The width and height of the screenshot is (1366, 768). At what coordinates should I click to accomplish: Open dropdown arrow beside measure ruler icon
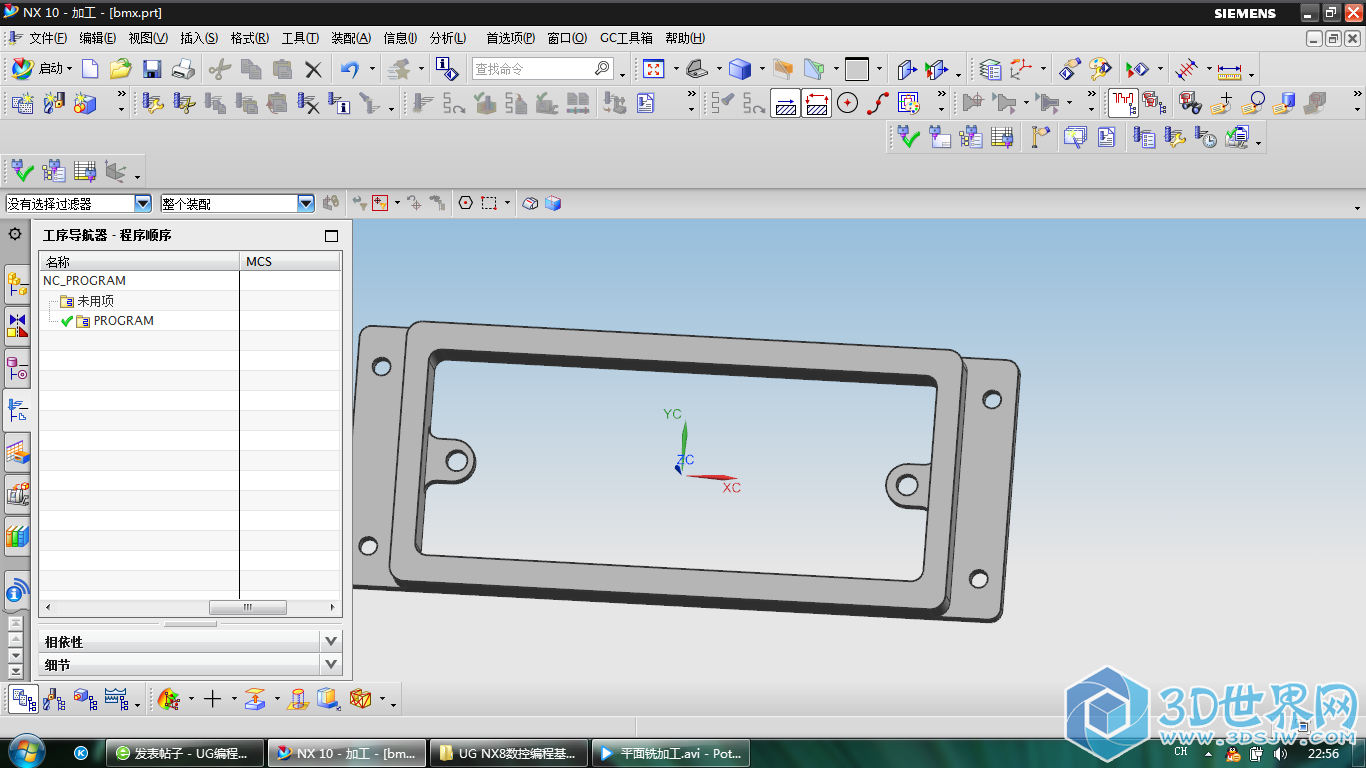coord(1251,74)
